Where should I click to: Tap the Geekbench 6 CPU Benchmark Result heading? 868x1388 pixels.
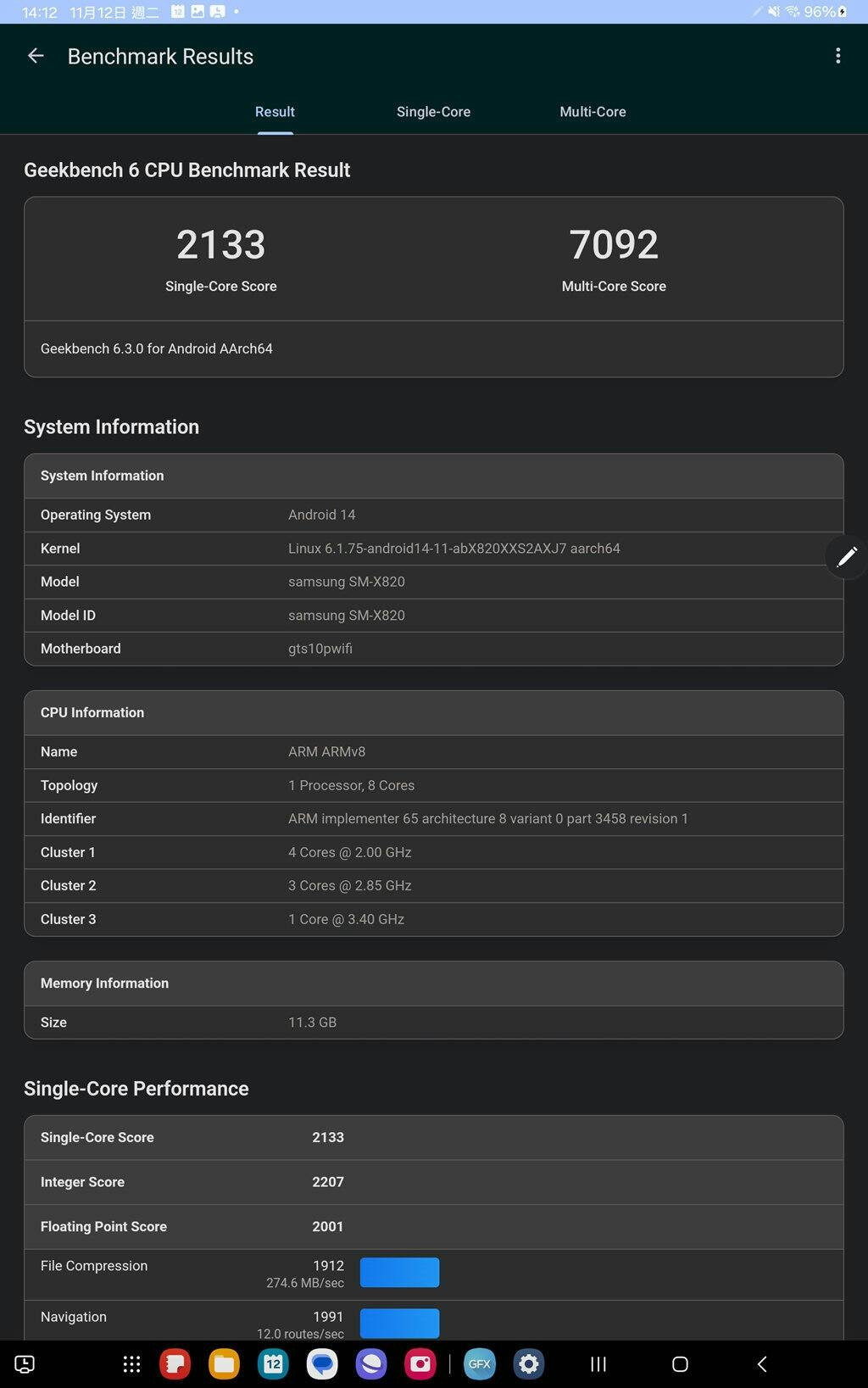(x=187, y=170)
